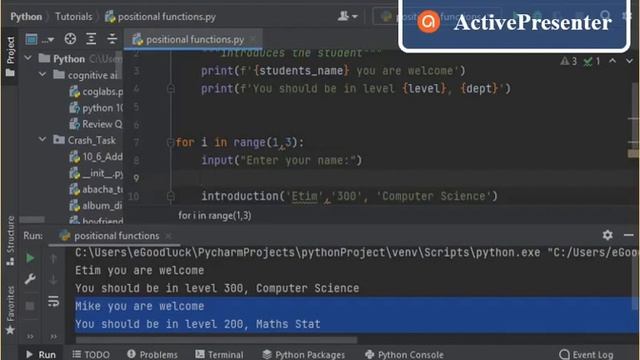
Task: Close the positional functions run tab
Action: click(x=168, y=236)
